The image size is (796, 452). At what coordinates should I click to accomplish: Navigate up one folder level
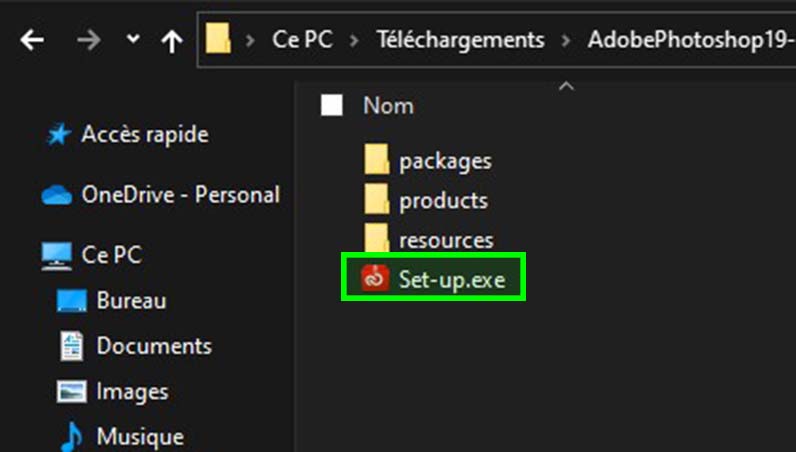click(172, 40)
